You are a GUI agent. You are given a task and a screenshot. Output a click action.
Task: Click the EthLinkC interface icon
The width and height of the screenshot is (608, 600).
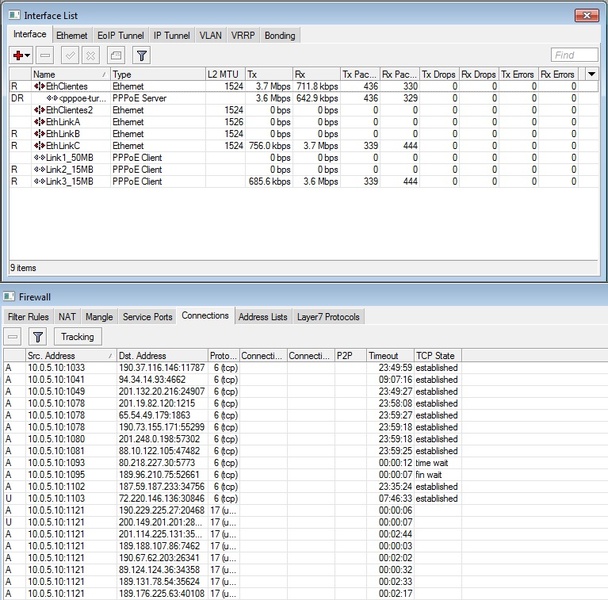coord(39,146)
